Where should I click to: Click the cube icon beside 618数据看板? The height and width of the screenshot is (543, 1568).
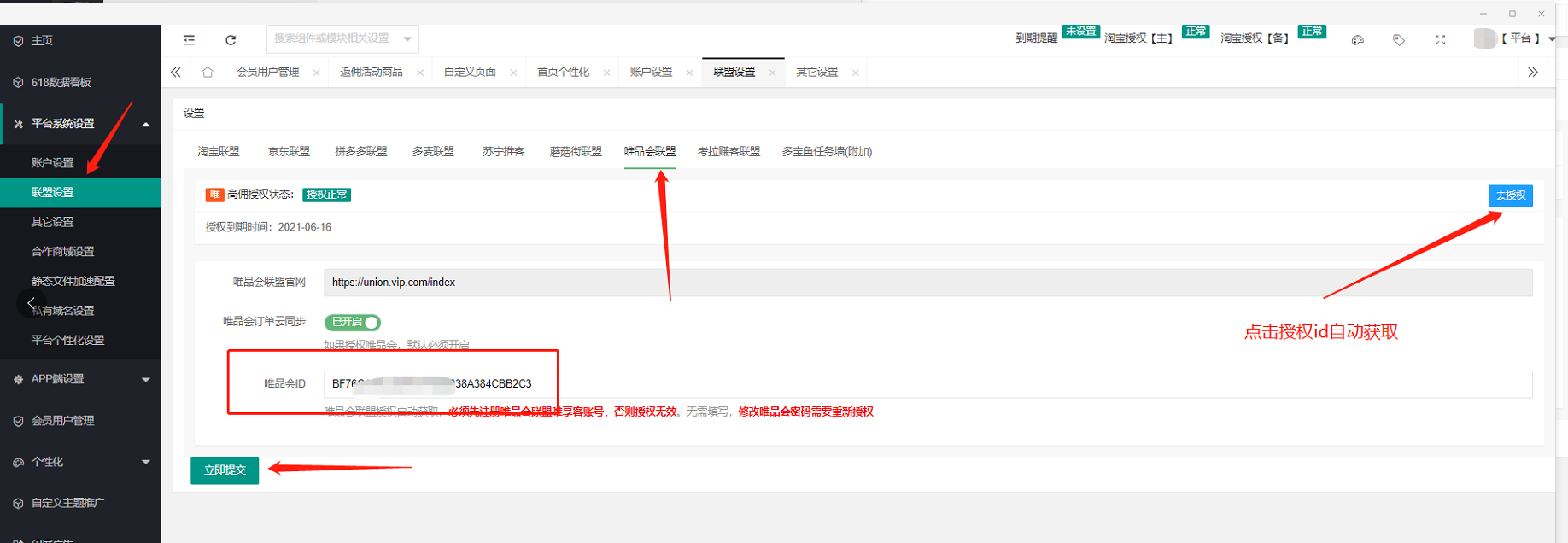[18, 82]
